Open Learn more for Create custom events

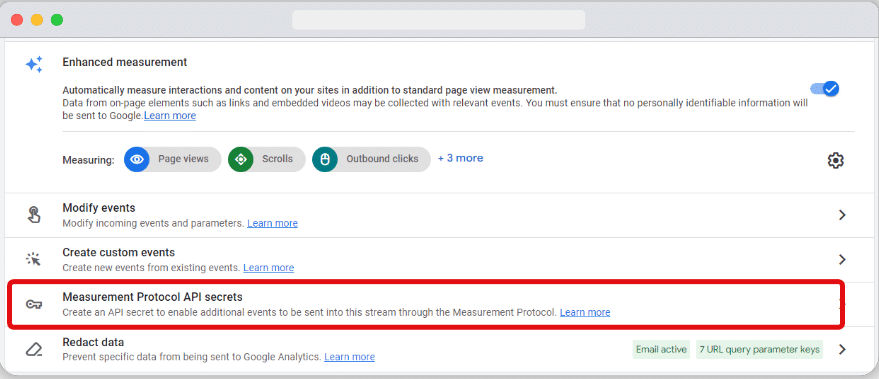[x=269, y=268]
